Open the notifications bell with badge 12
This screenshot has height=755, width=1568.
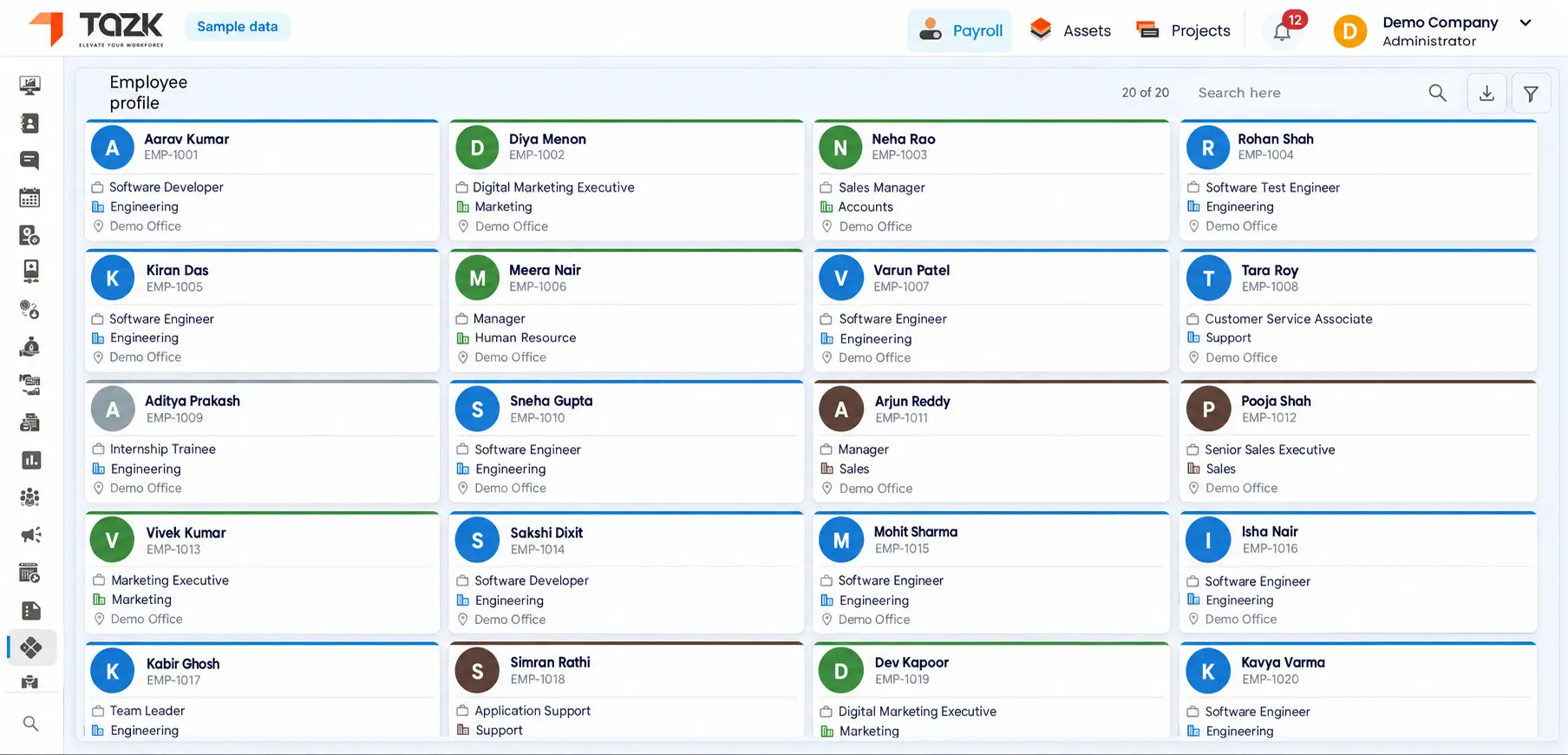(1282, 31)
